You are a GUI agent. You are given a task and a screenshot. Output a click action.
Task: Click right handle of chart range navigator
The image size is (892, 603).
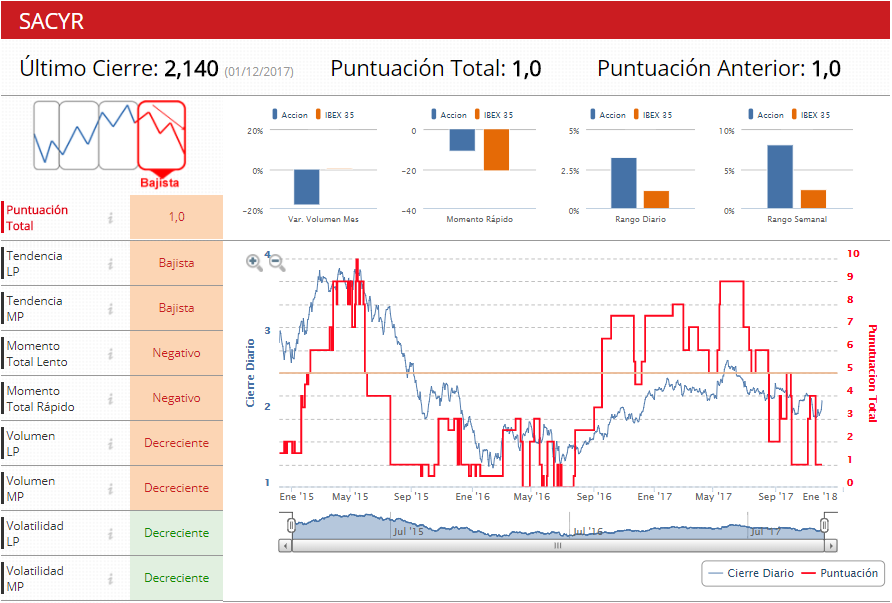tap(824, 524)
